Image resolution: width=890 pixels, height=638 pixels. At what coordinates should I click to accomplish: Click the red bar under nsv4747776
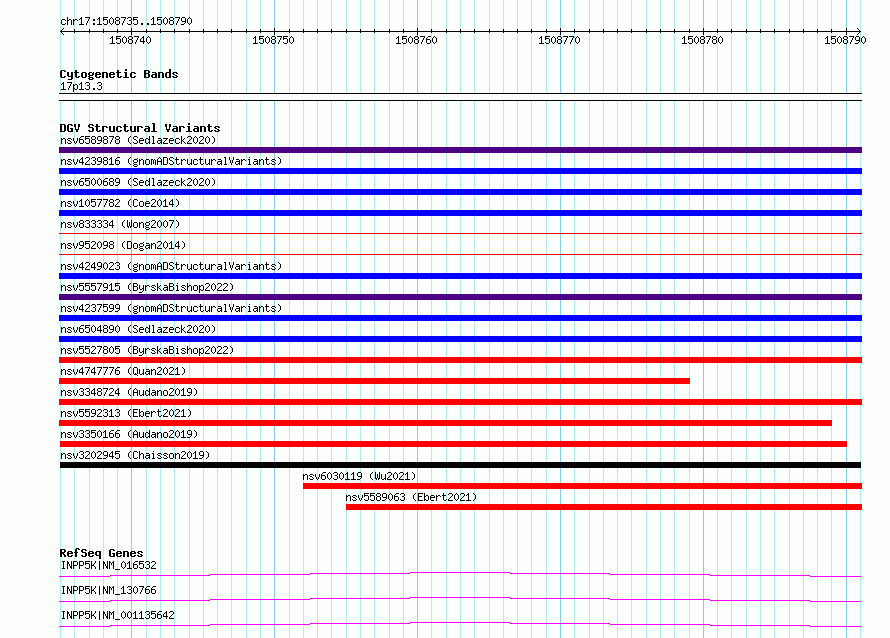375,381
